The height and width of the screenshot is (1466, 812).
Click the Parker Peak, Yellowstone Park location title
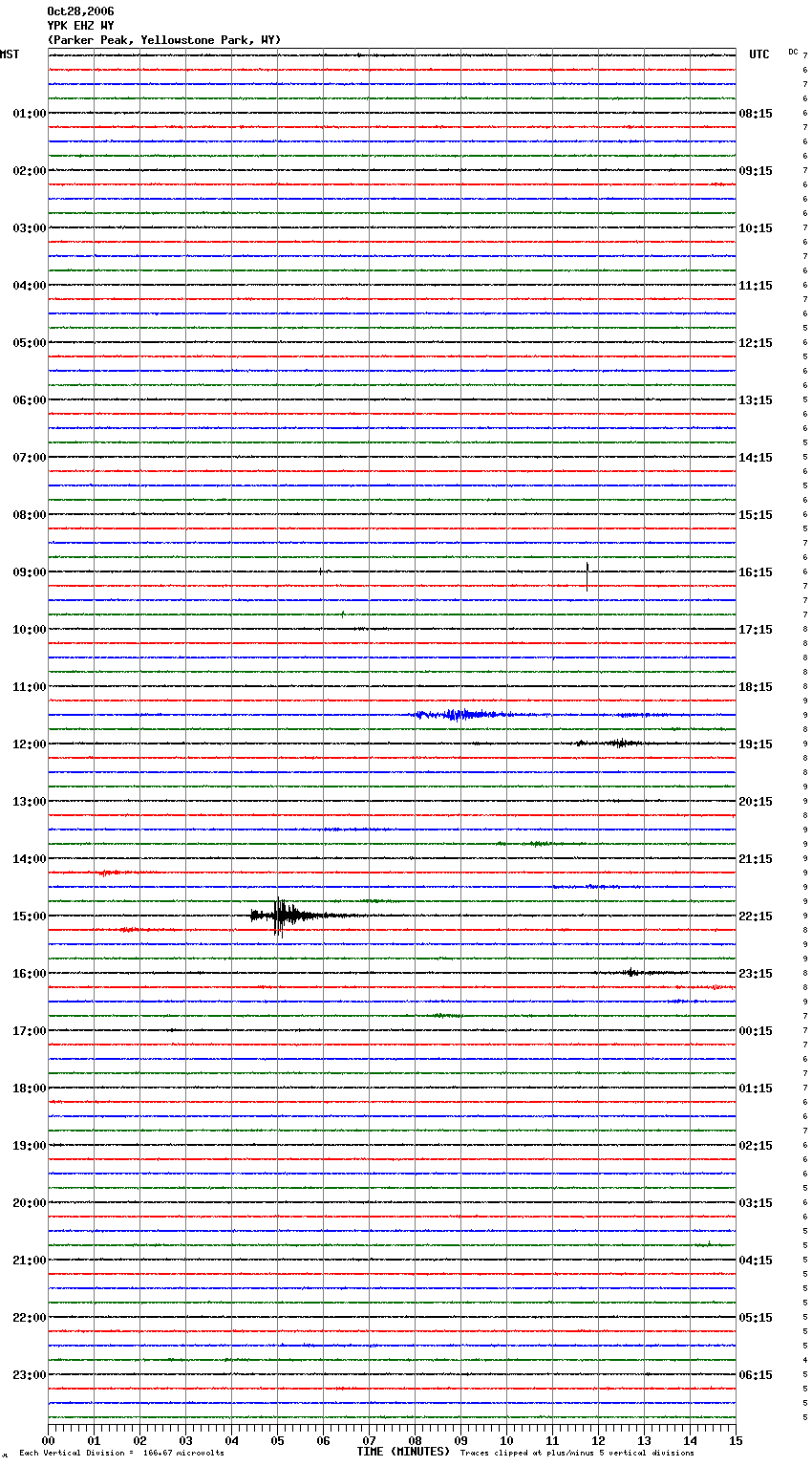coord(164,40)
